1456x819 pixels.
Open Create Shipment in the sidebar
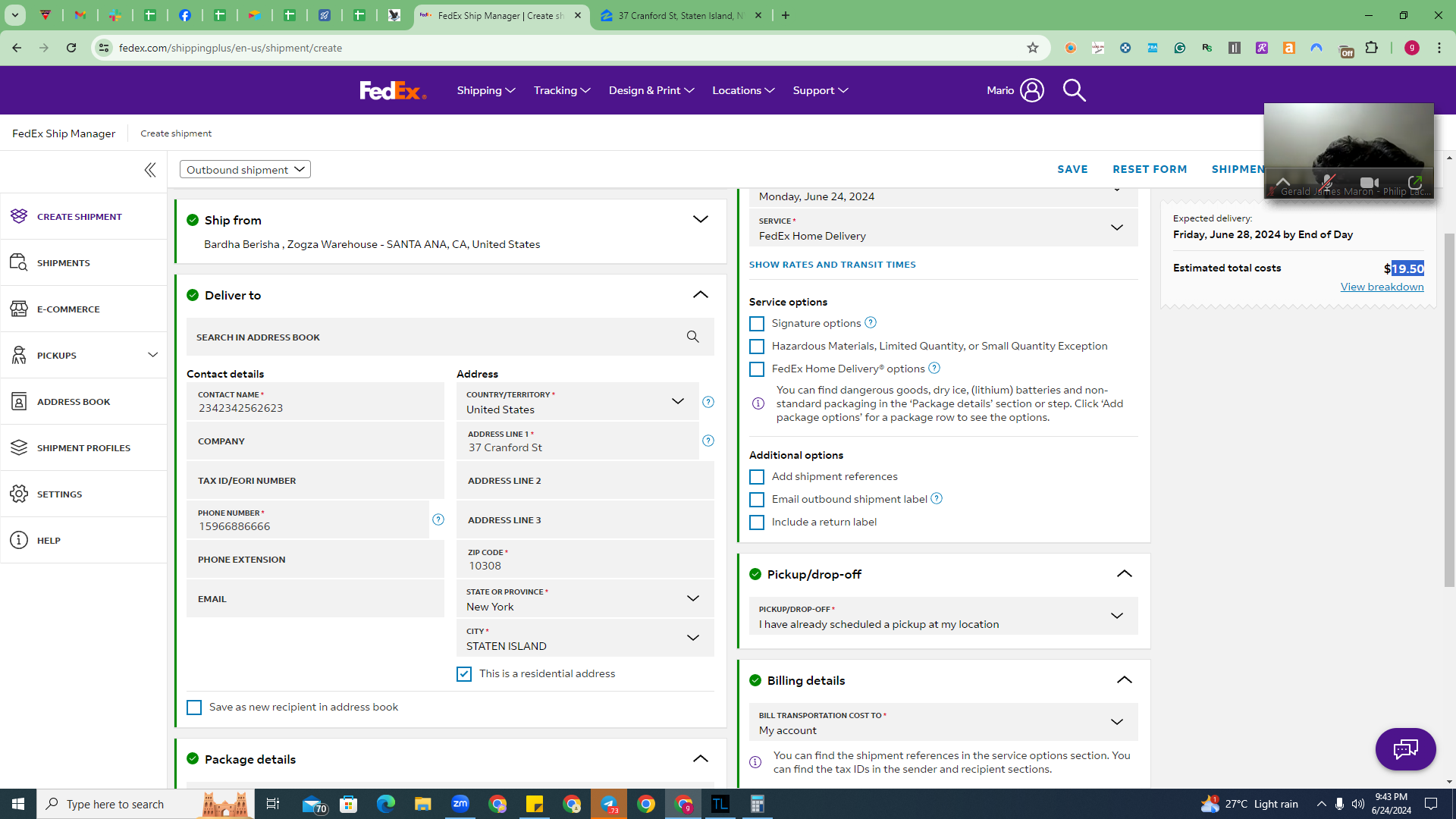[83, 217]
